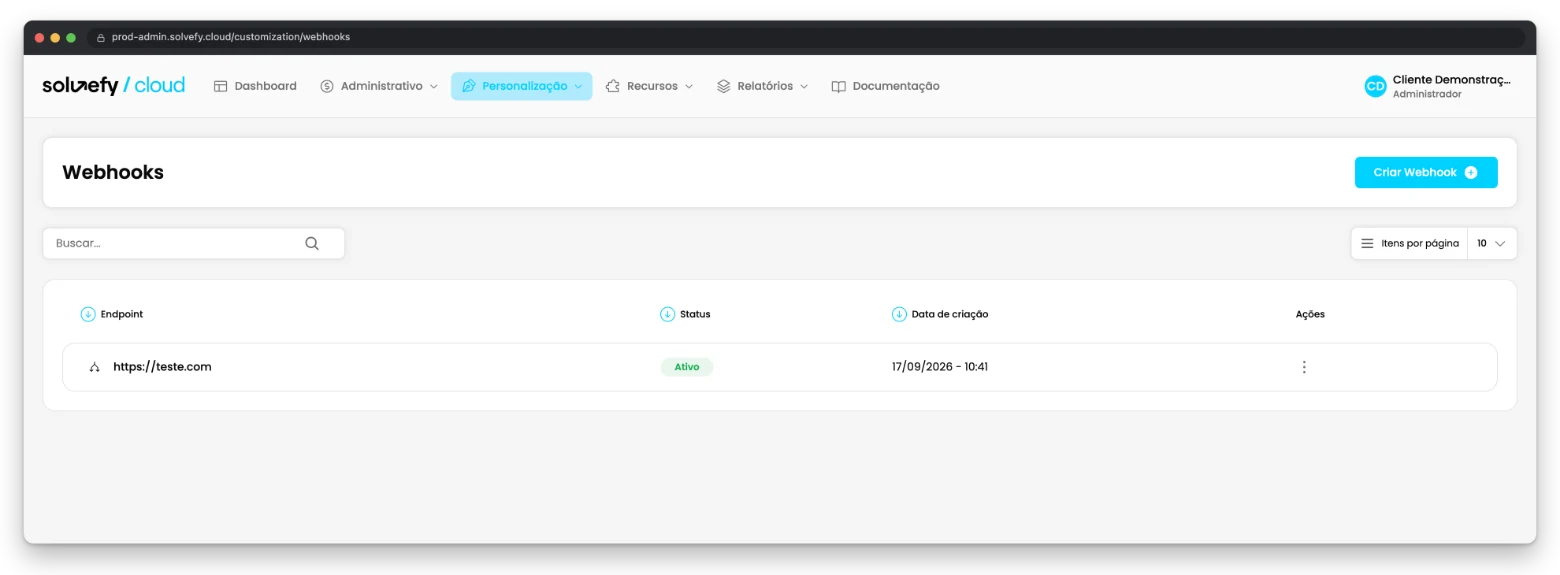Click the Webhooks page heading

[113, 172]
